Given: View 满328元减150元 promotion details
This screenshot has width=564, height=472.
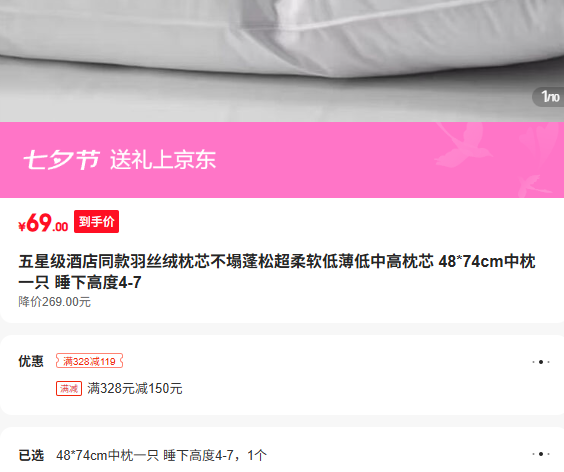Looking at the screenshot, I should pos(135,389).
